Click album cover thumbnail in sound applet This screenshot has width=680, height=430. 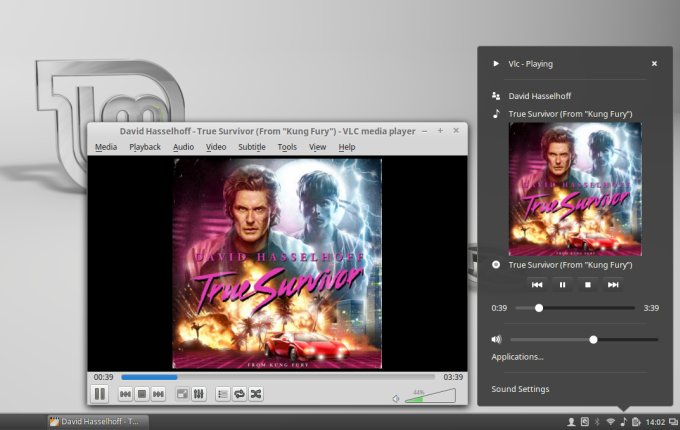point(575,189)
